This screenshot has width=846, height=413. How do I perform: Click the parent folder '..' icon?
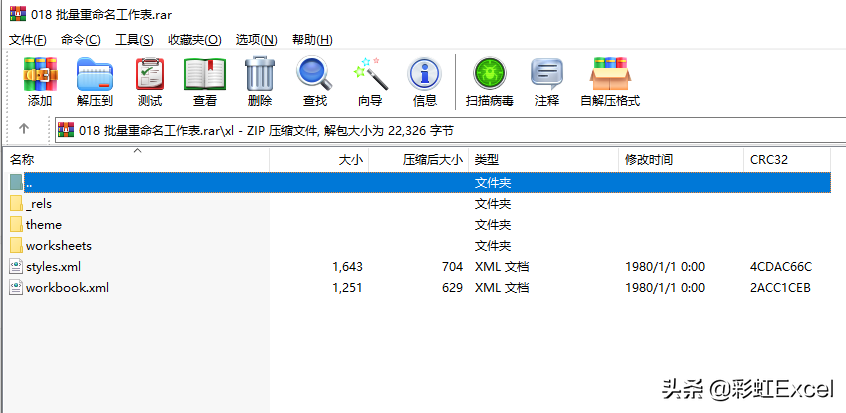16,182
